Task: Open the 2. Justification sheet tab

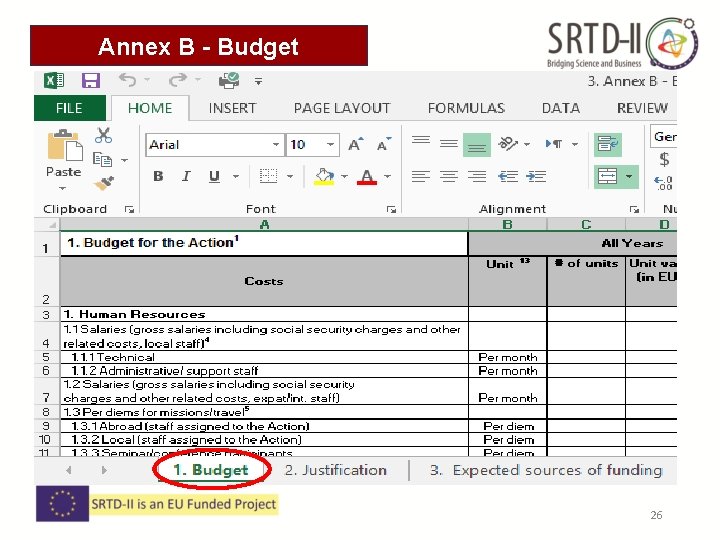Action: pos(336,470)
